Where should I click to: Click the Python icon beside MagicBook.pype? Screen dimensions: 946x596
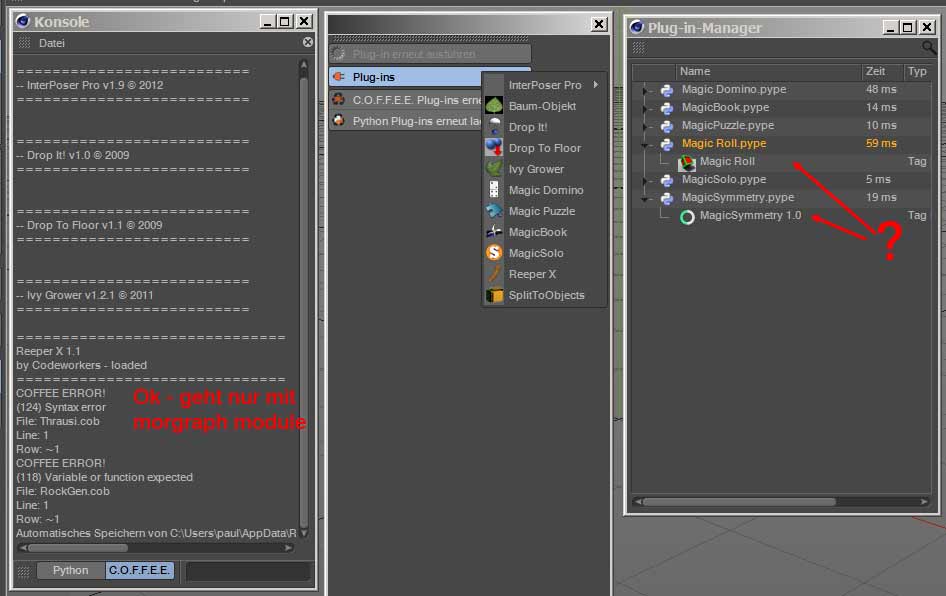point(667,108)
